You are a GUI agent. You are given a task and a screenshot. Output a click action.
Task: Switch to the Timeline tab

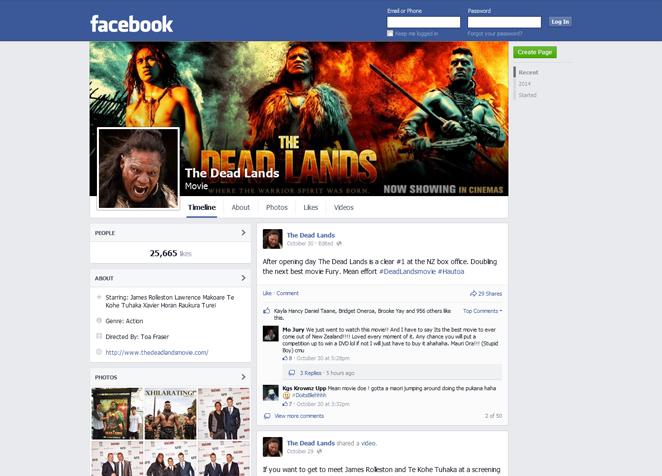(x=202, y=207)
